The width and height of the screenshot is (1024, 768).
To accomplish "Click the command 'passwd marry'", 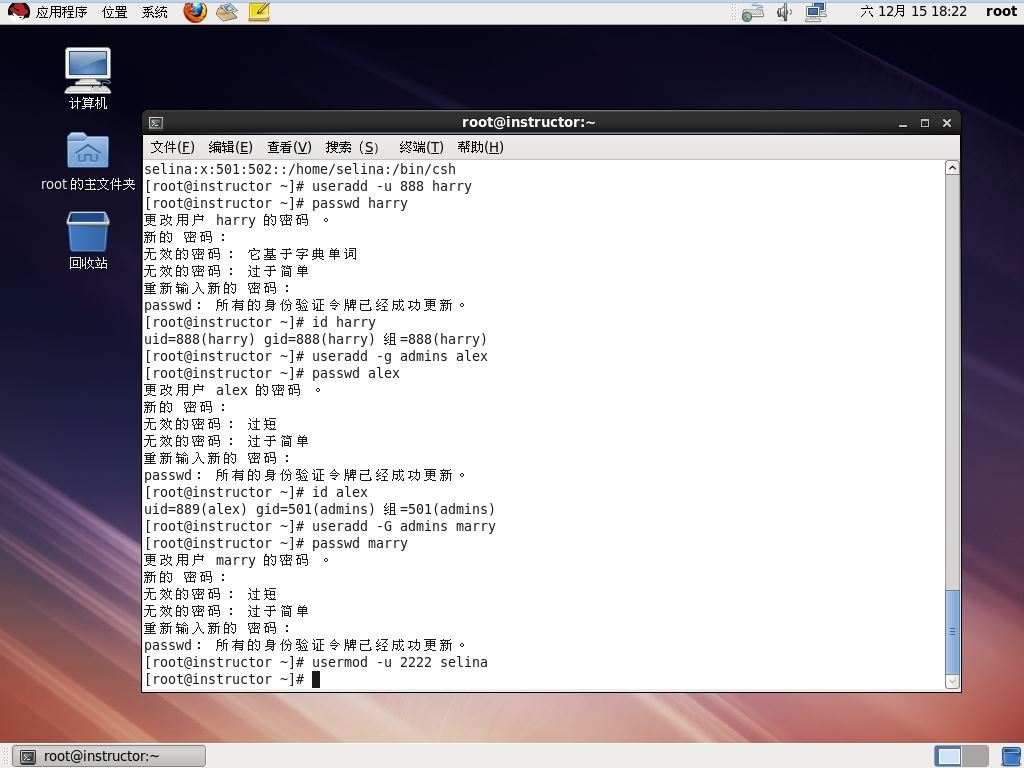I will click(360, 543).
